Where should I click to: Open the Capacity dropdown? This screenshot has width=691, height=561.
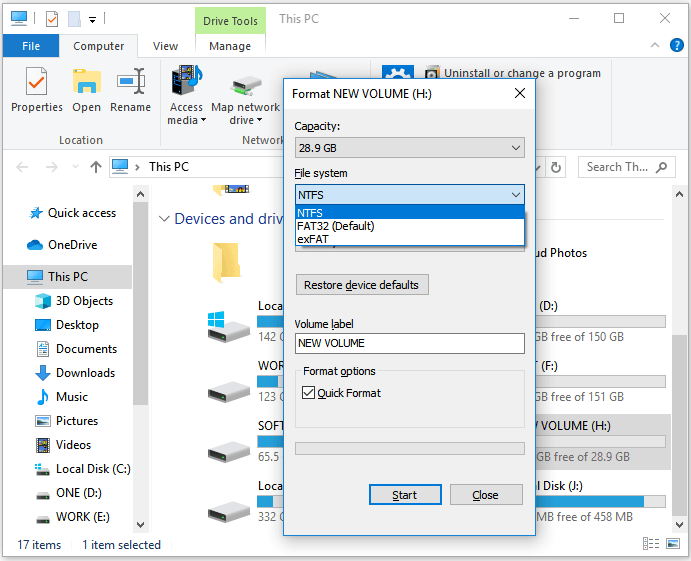409,148
